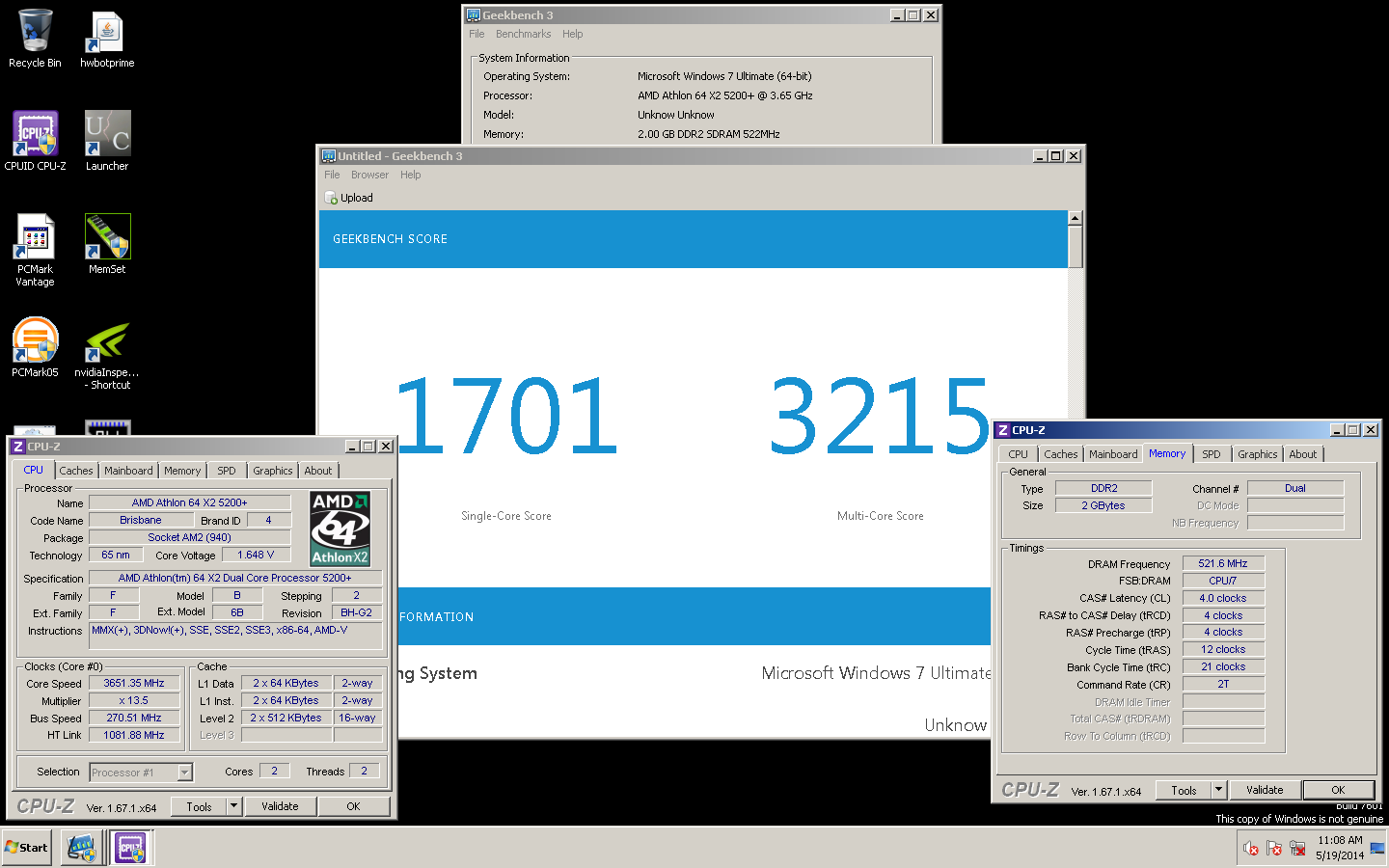Open the Action Center flag tray icon

pyautogui.click(x=1274, y=849)
